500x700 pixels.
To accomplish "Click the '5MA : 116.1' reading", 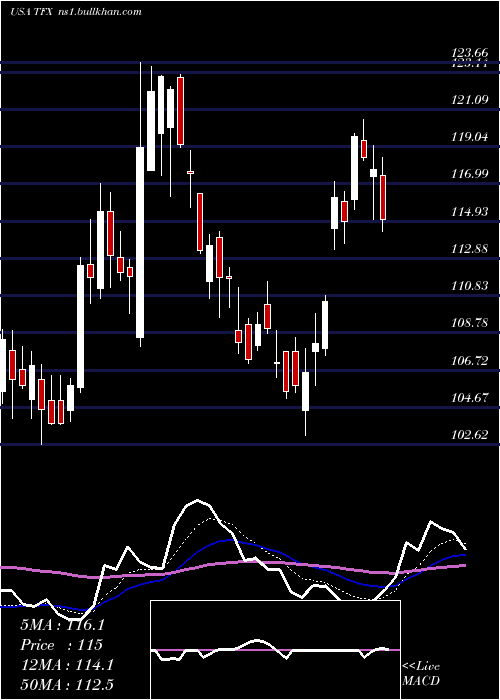I will click(62, 625).
